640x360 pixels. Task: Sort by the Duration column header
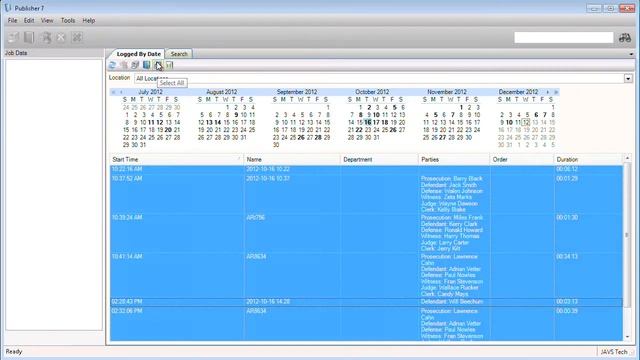point(588,160)
